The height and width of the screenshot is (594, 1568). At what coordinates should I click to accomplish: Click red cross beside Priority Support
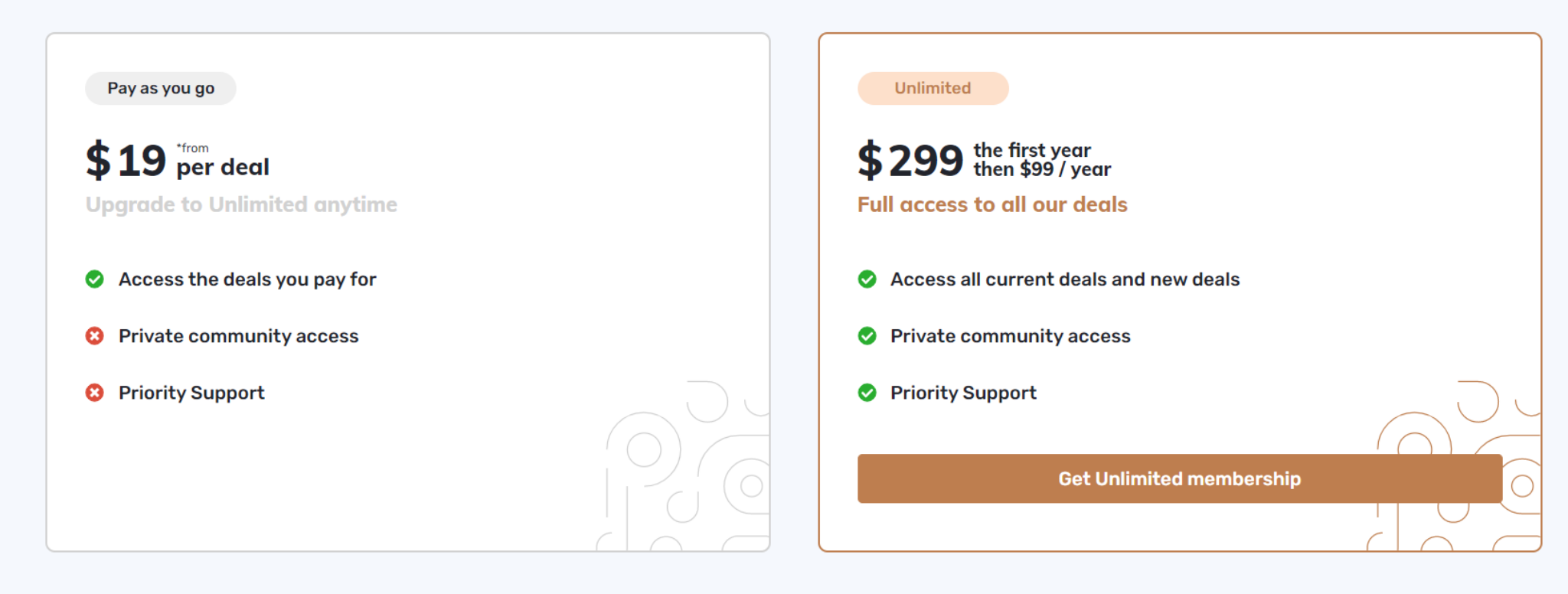[x=95, y=393]
